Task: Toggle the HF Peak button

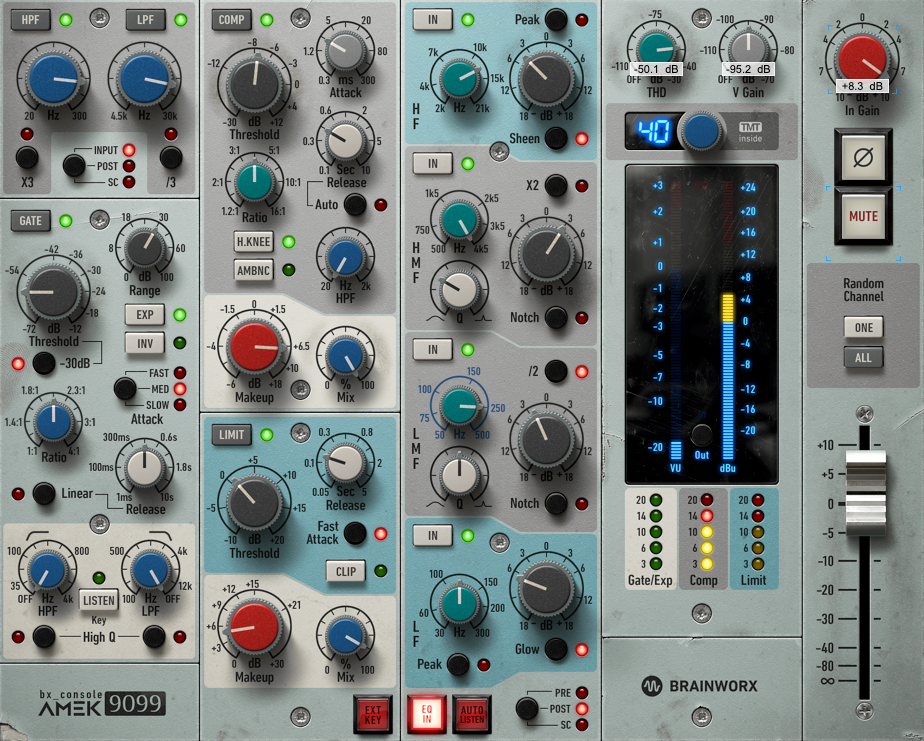Action: click(556, 19)
